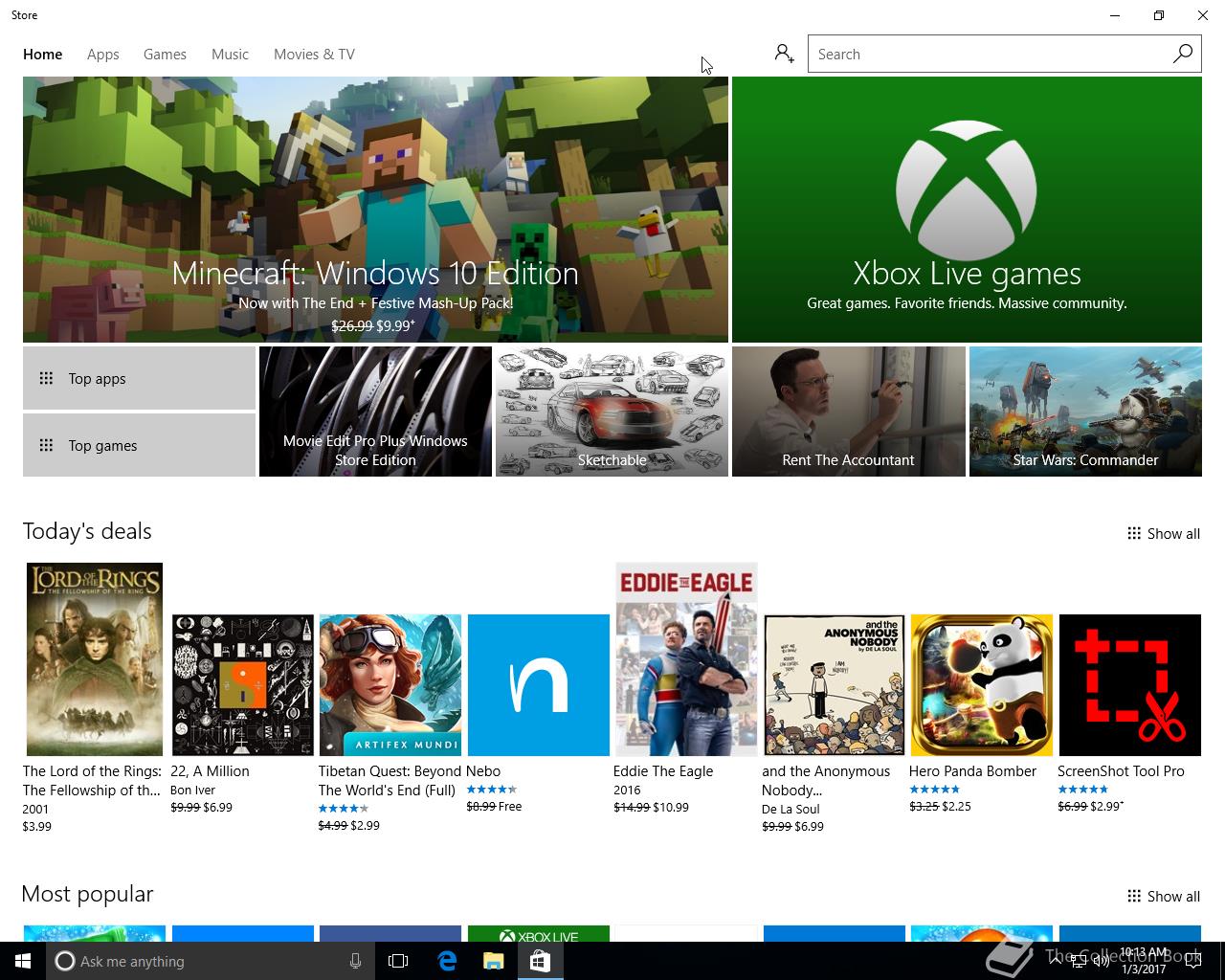Show all Most popular items
The width and height of the screenshot is (1225, 980).
[x=1163, y=897]
